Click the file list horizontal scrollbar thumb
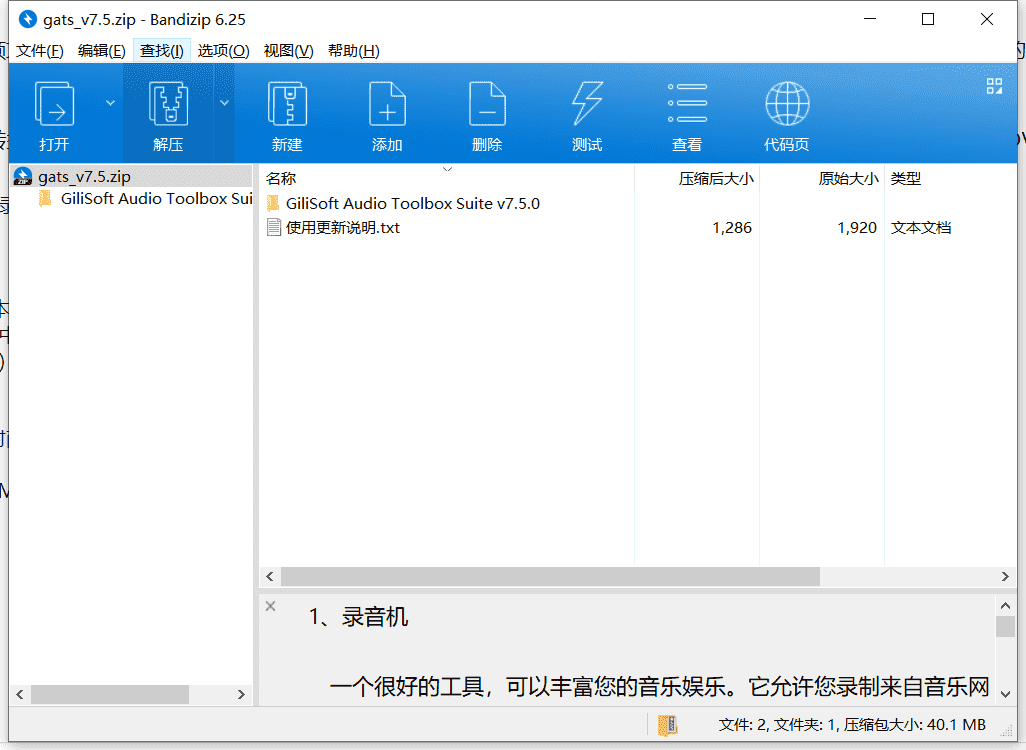Screen dimensions: 1026x750 click(x=550, y=577)
